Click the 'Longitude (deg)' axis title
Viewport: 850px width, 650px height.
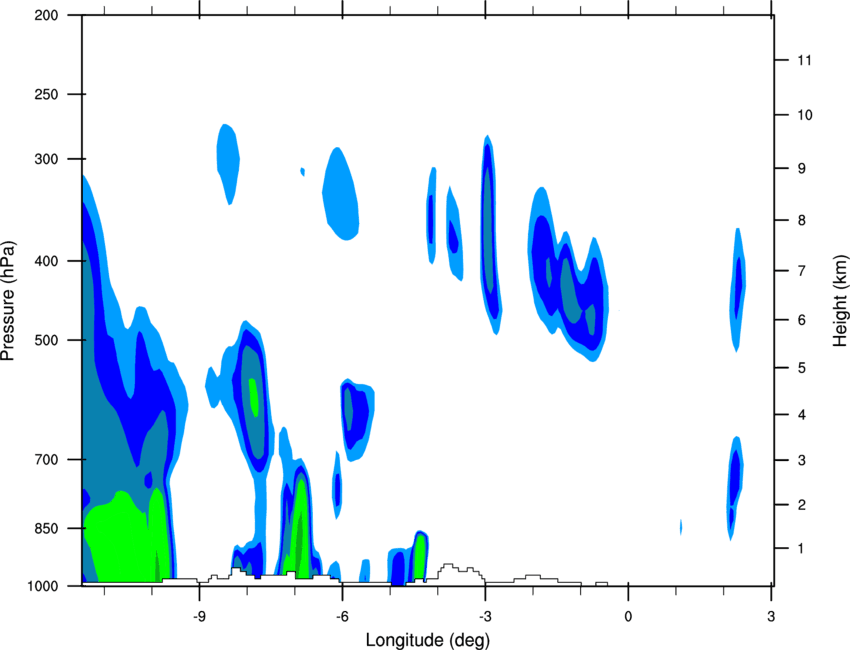[428, 640]
